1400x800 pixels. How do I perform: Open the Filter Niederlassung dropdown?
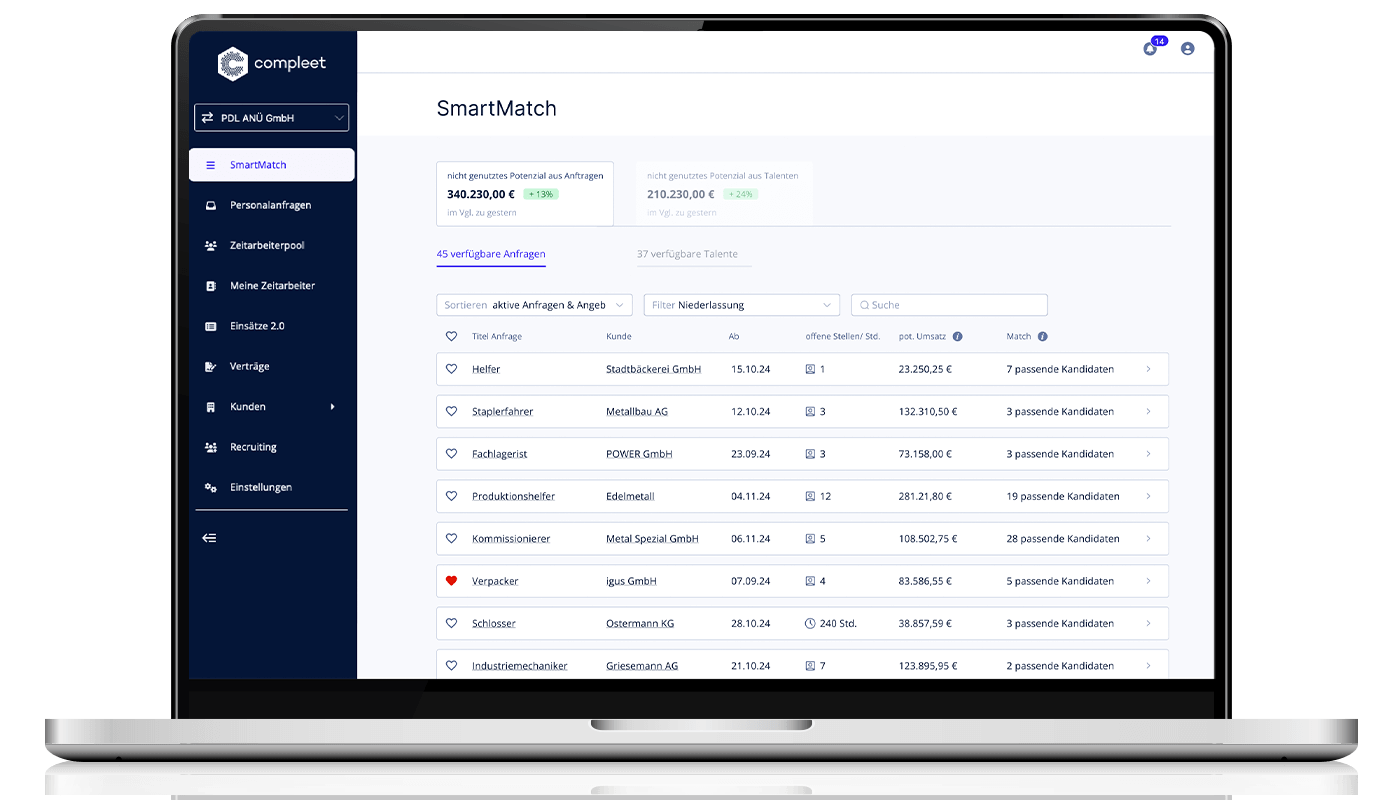741,305
